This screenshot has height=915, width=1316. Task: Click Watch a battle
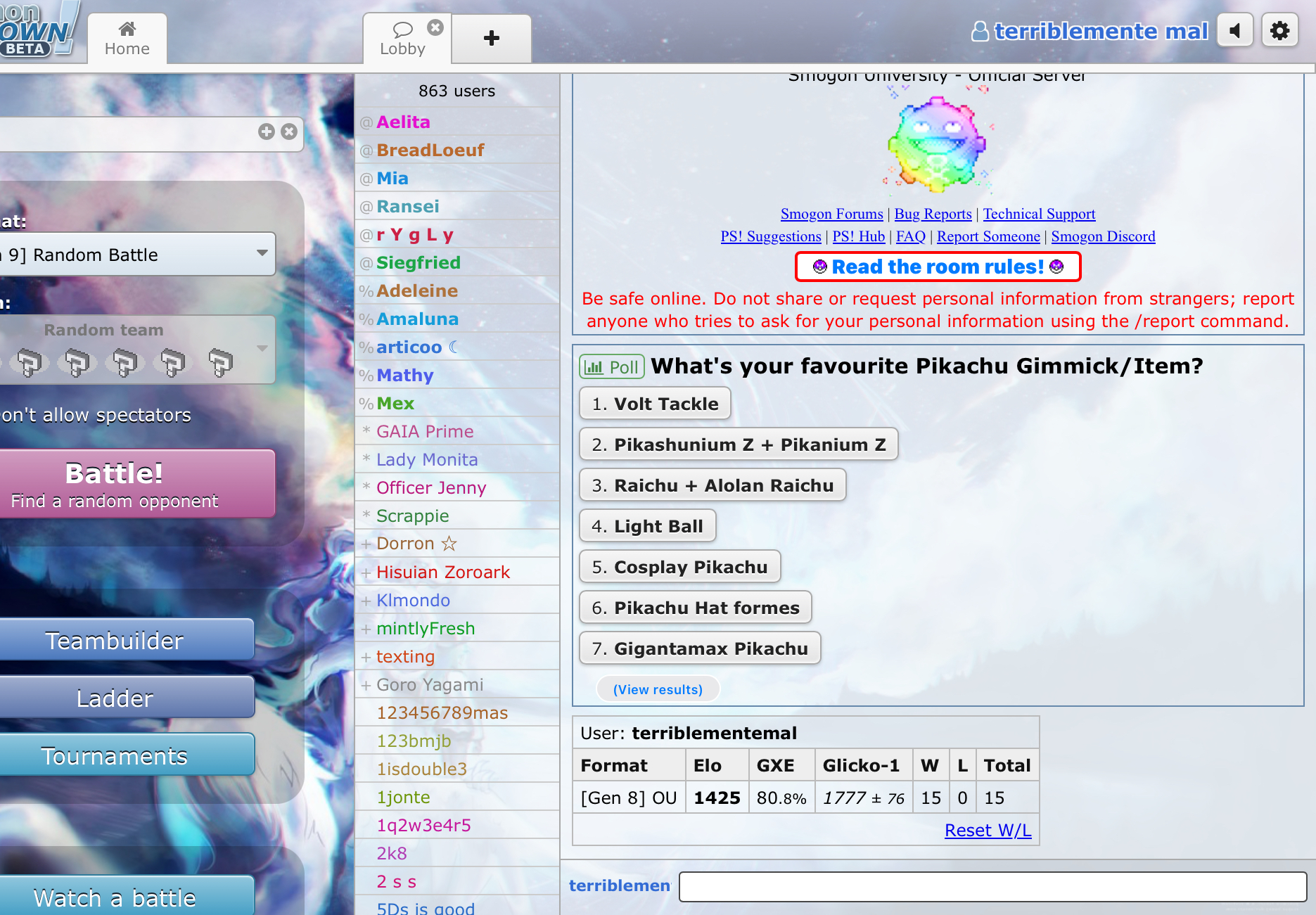[127, 896]
